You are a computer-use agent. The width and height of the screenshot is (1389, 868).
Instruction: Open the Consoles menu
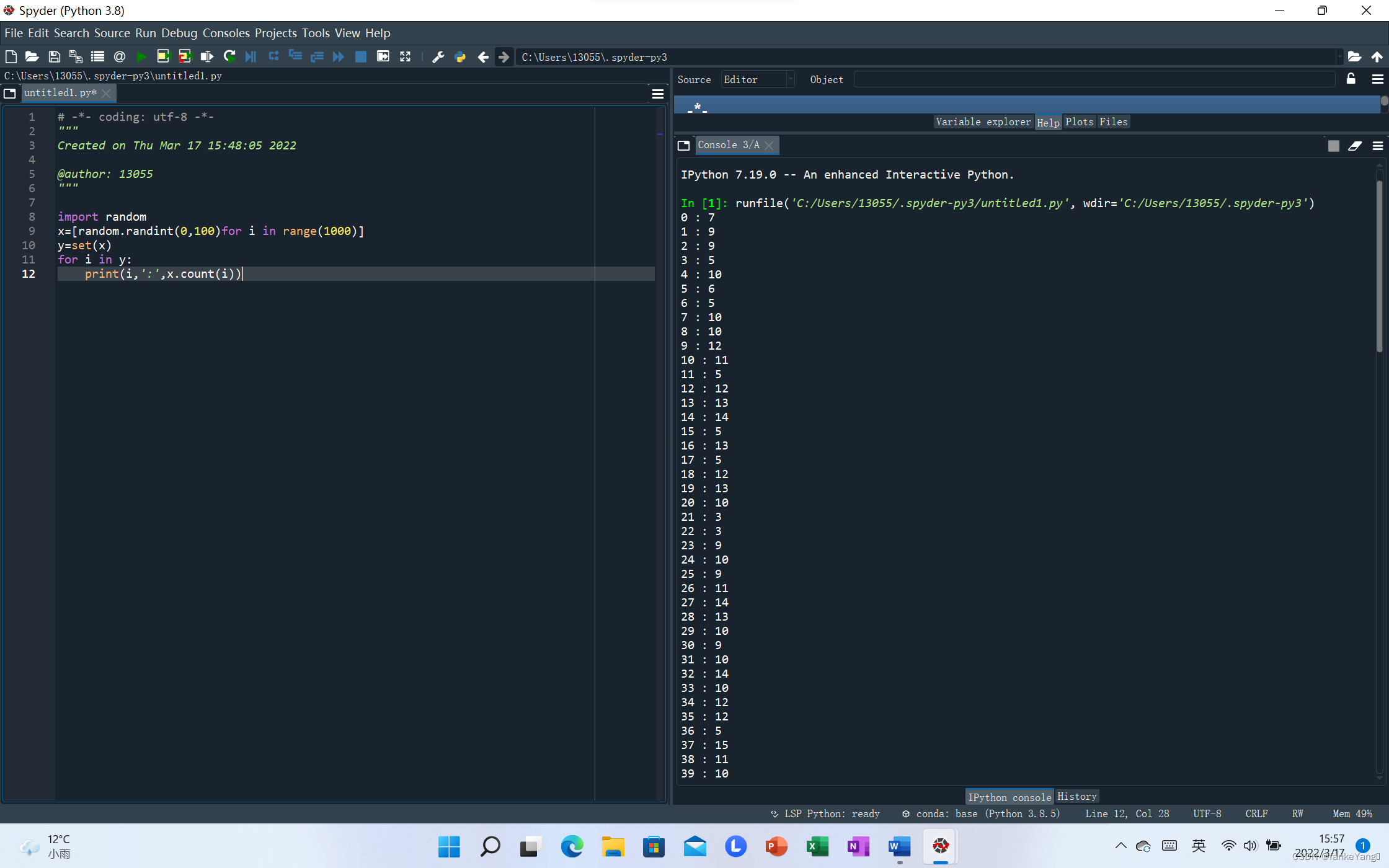(226, 33)
